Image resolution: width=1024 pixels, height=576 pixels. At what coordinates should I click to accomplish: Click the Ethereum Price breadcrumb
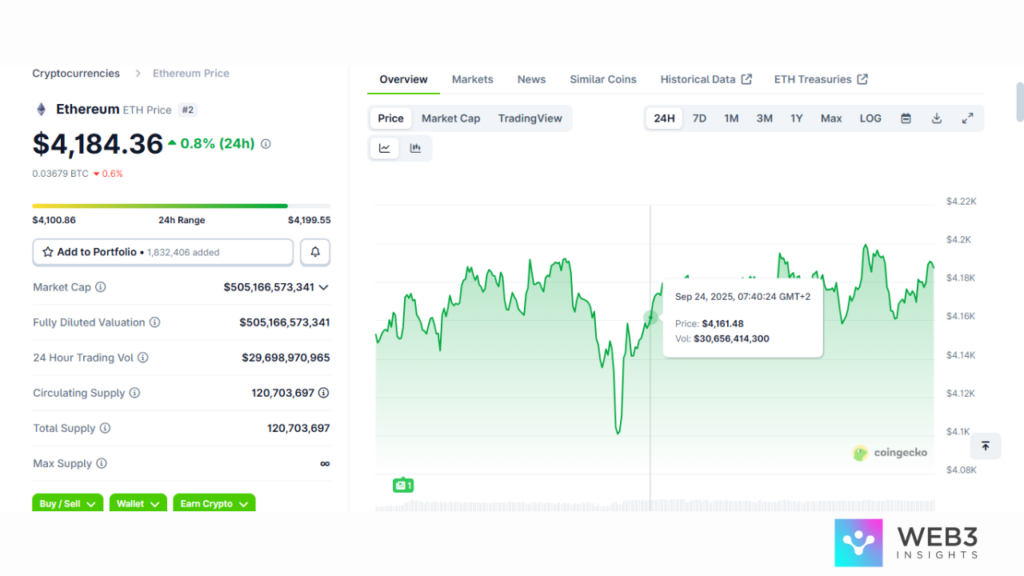click(x=191, y=73)
